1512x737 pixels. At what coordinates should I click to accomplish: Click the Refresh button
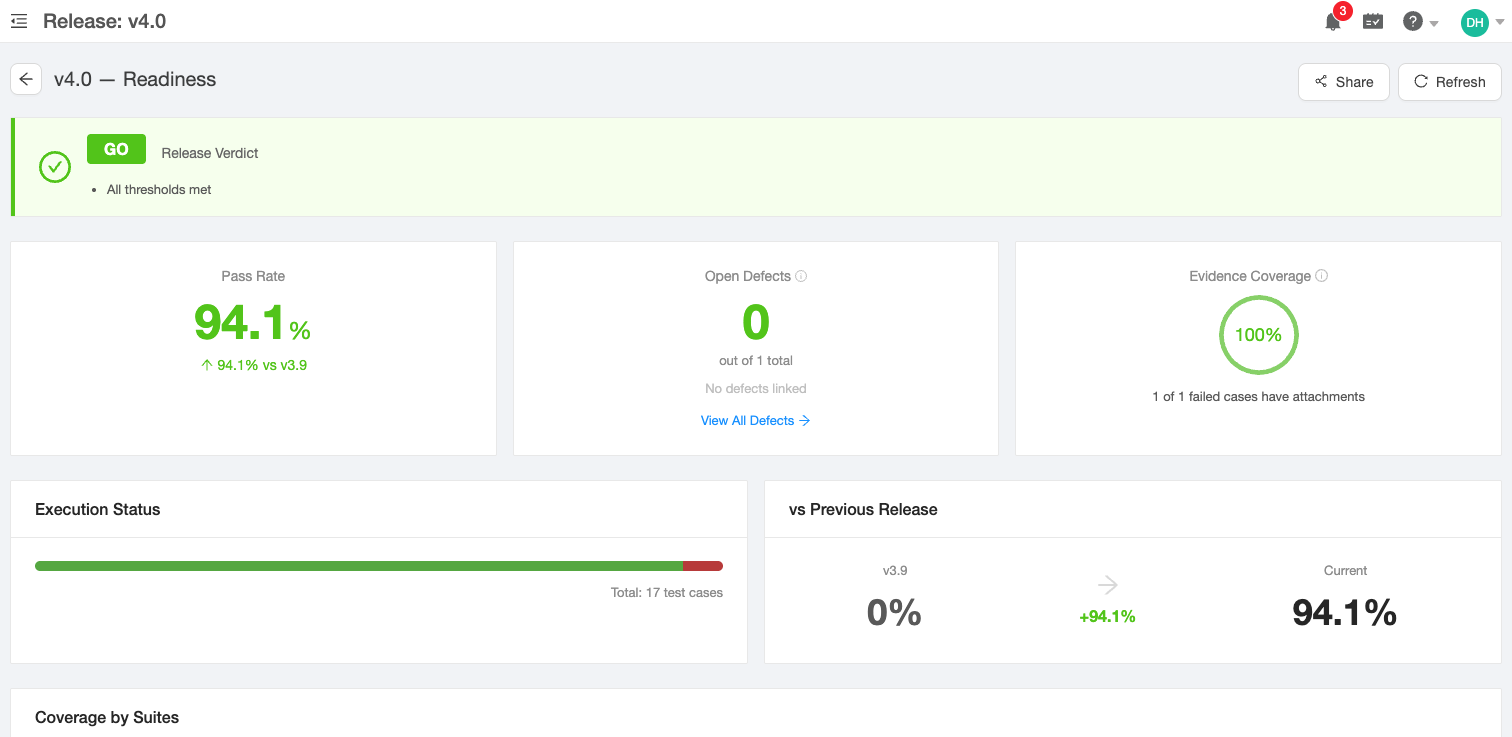pos(1449,81)
